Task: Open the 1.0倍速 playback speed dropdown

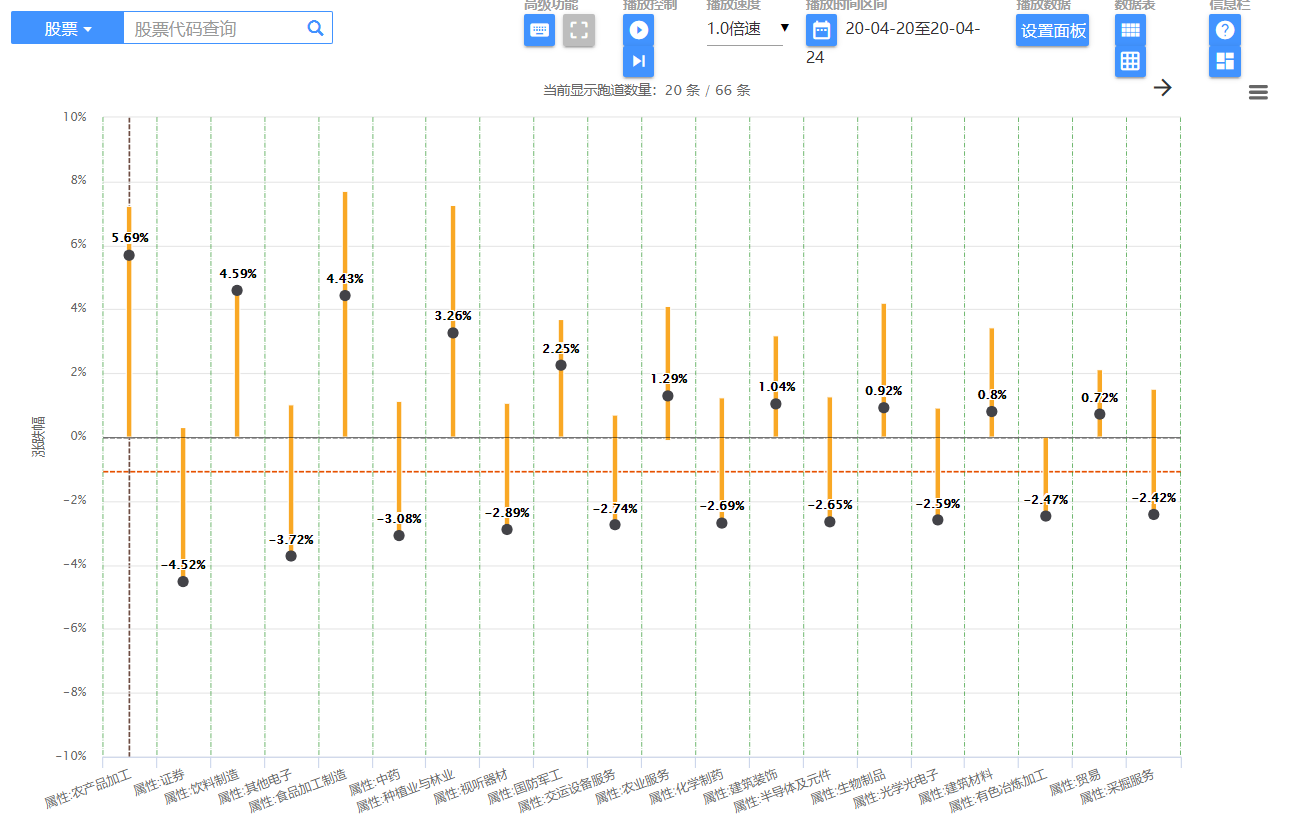Action: [x=748, y=28]
